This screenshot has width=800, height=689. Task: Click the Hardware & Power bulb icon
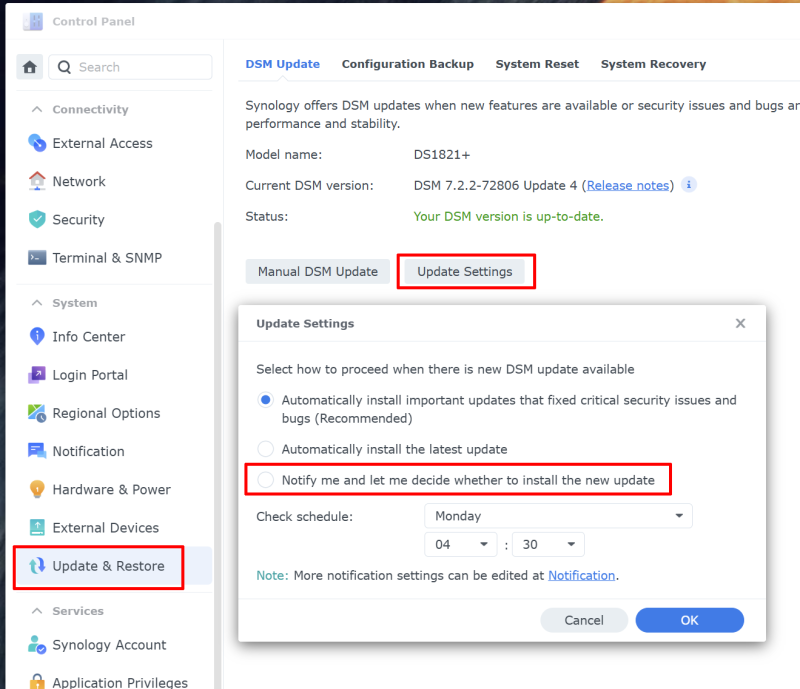(37, 489)
